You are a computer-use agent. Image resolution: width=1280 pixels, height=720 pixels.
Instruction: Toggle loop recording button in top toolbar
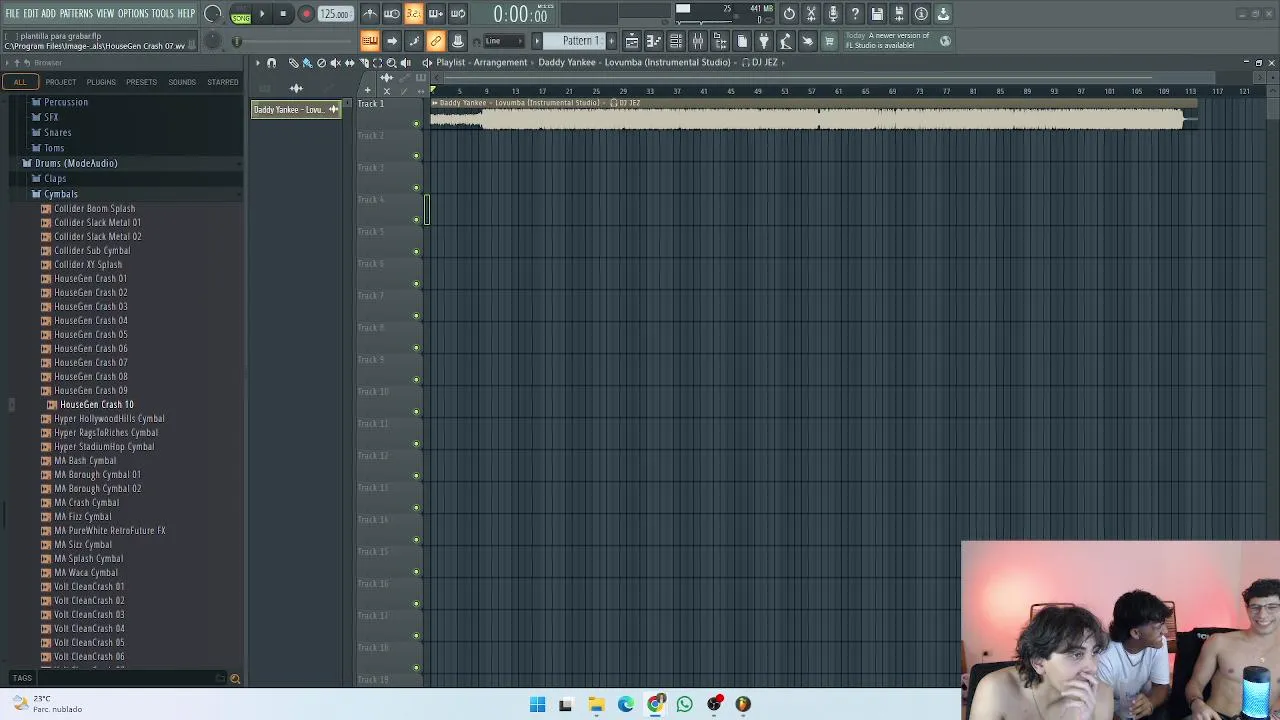point(458,14)
